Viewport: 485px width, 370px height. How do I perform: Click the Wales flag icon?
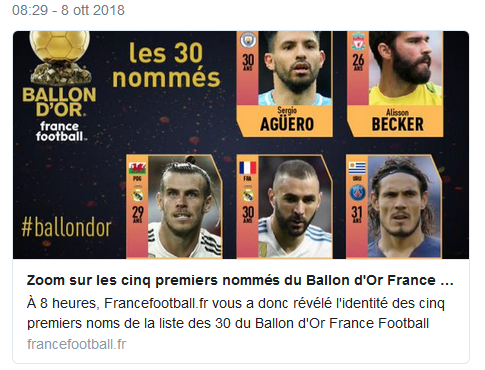click(138, 168)
